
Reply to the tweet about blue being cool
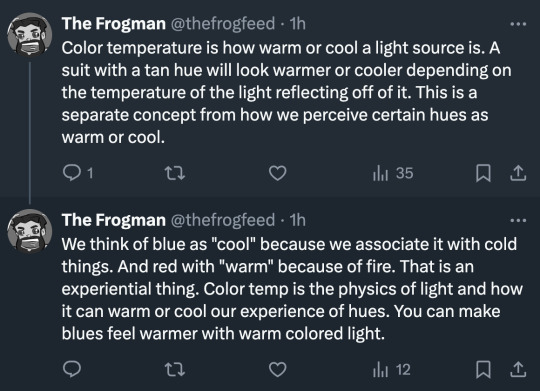[x=72, y=369]
